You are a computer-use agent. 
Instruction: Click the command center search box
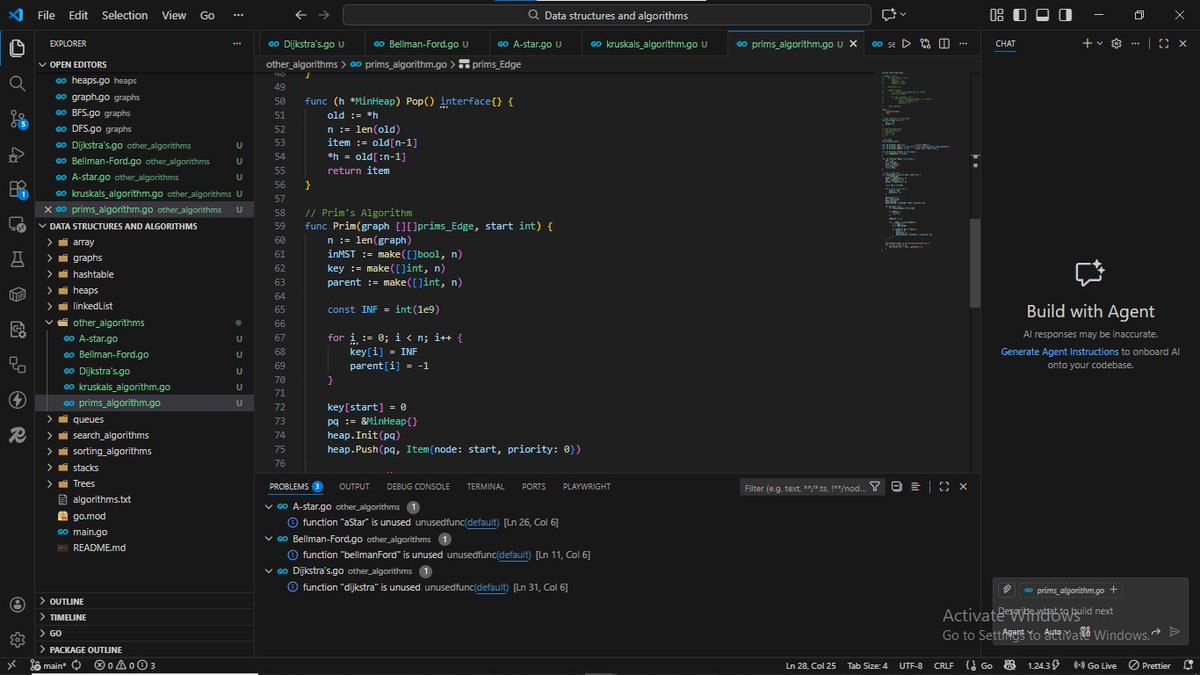click(x=606, y=15)
